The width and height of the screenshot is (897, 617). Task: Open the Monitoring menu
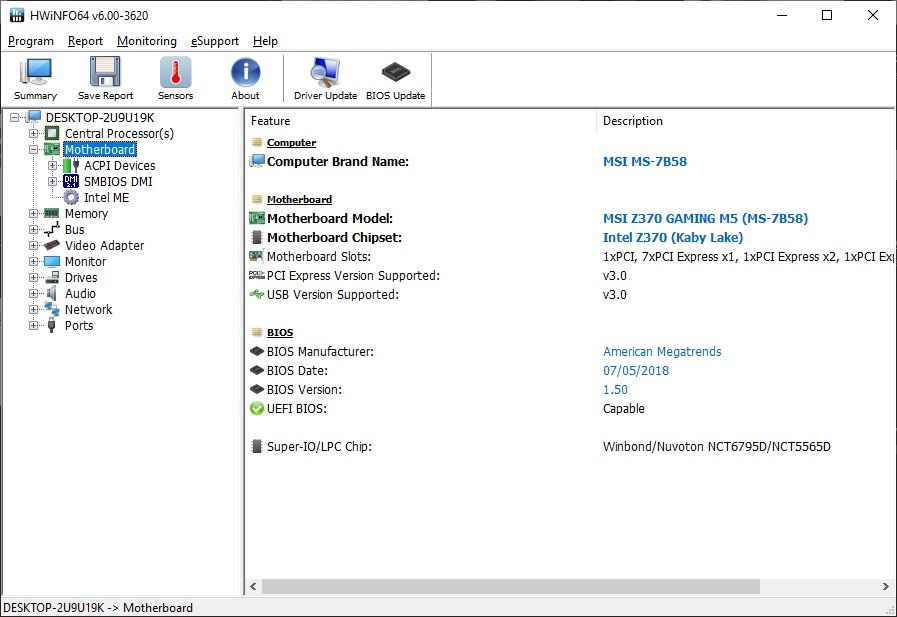click(x=147, y=41)
